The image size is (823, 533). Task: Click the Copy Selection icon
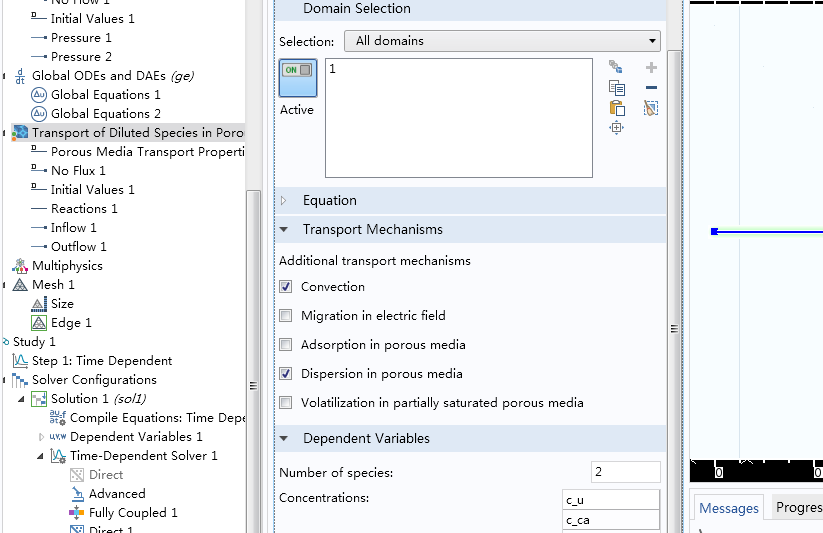click(x=616, y=87)
